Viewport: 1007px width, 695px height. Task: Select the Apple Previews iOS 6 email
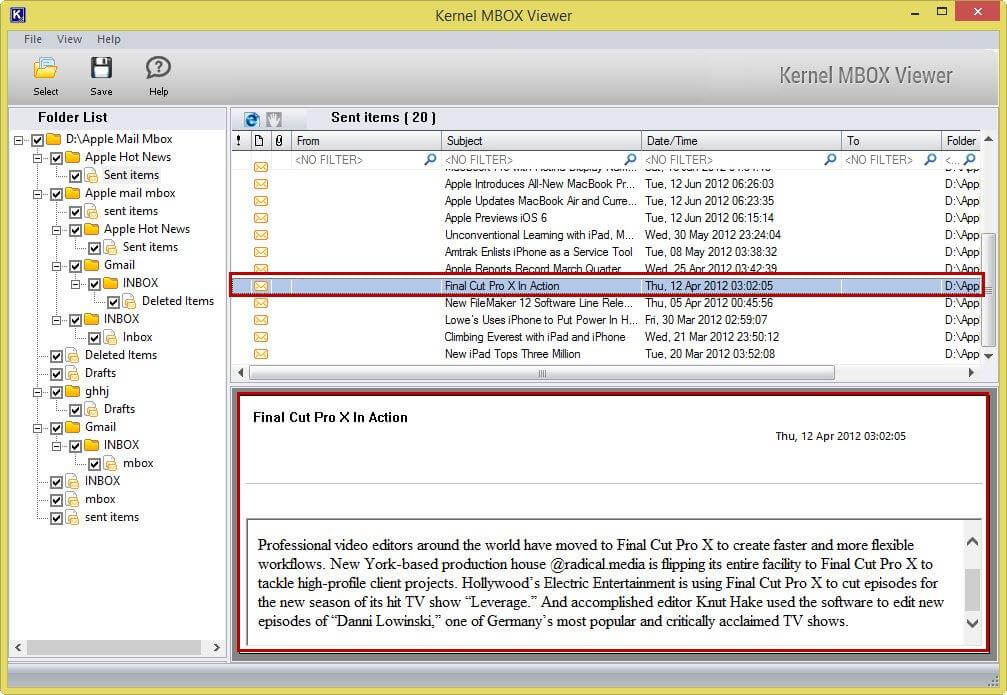[x=606, y=218]
